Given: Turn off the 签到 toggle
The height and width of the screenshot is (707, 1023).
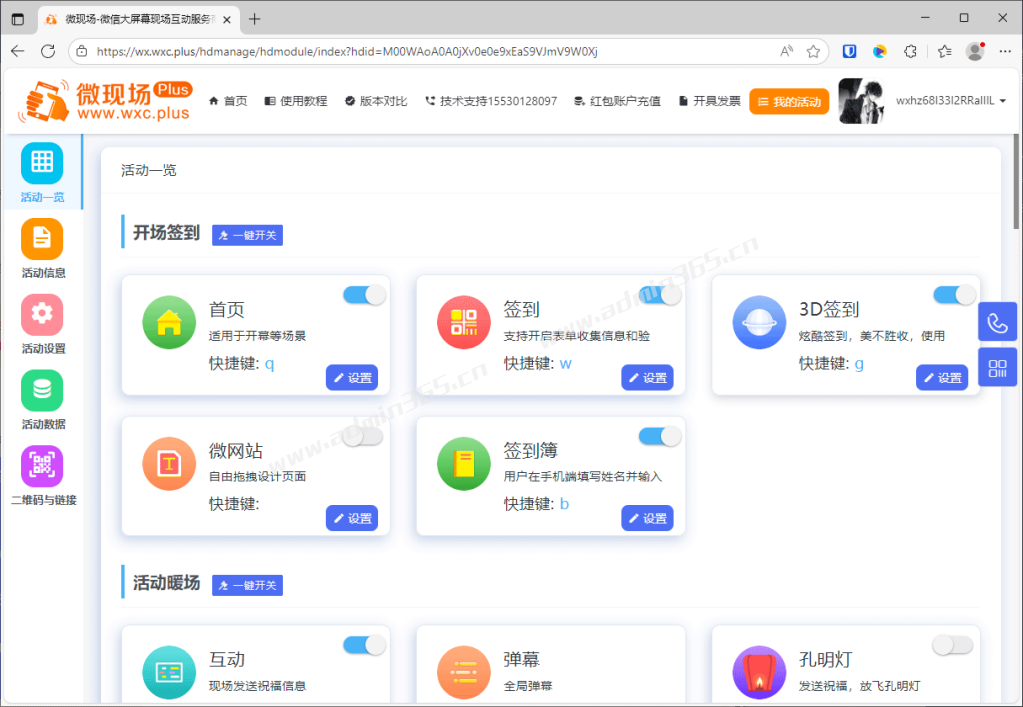Looking at the screenshot, I should 660,294.
